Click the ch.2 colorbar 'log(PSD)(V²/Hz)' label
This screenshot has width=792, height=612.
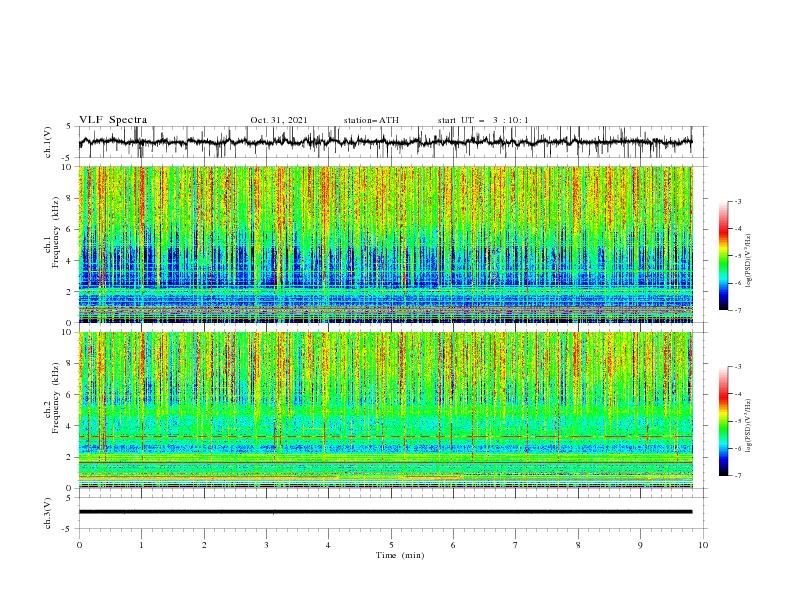coord(748,426)
